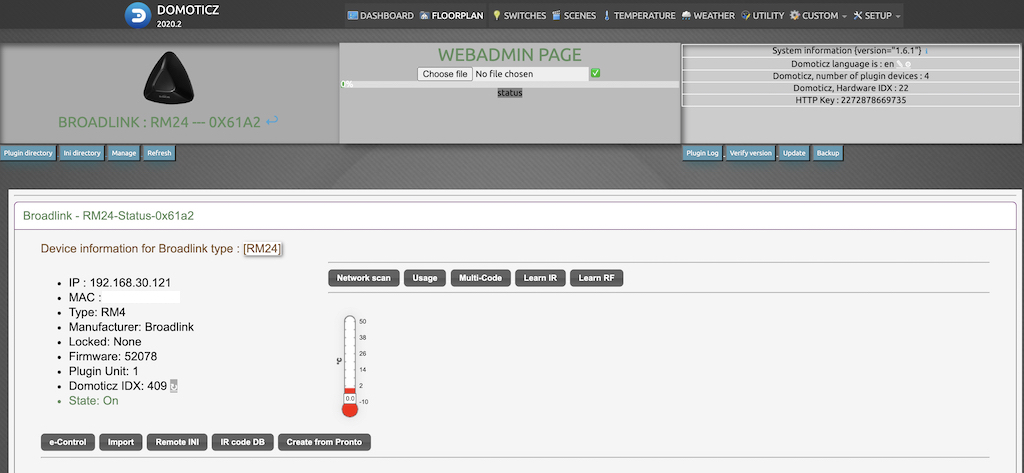Image resolution: width=1024 pixels, height=473 pixels.
Task: Click the Manage button
Action: pyautogui.click(x=124, y=153)
